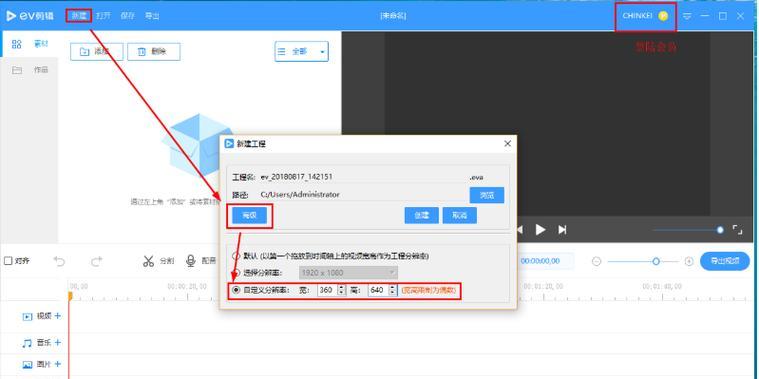The image size is (759, 379).
Task: Click the stepper arrows beside height 640
Action: pyautogui.click(x=393, y=290)
